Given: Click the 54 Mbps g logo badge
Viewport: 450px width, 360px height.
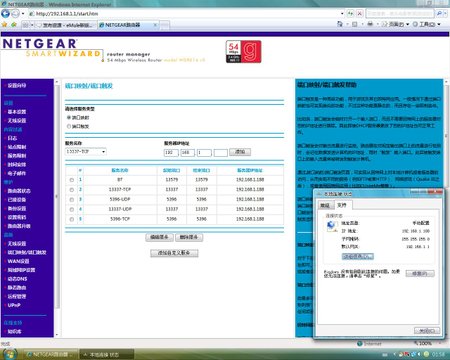Looking at the screenshot, I should point(243,52).
